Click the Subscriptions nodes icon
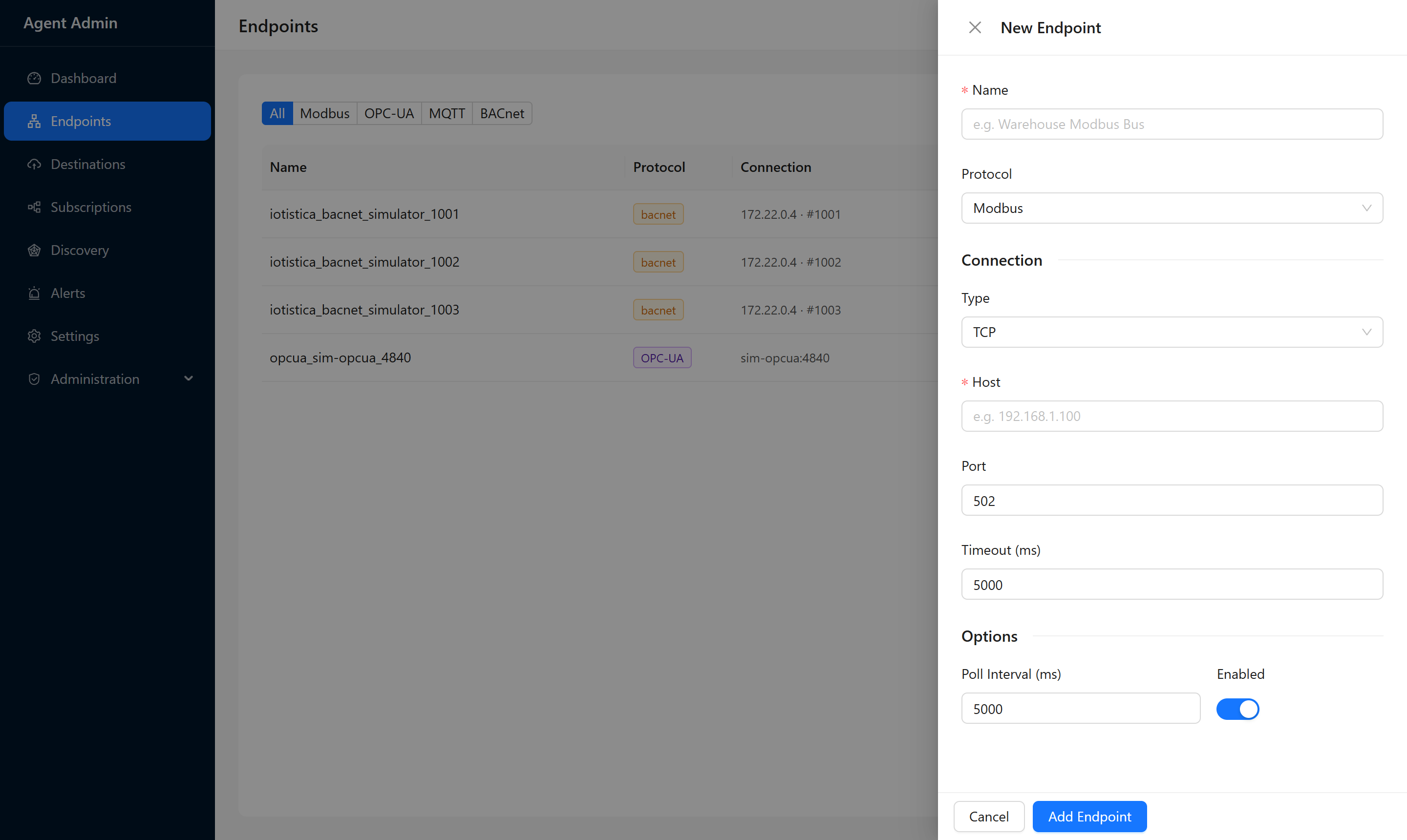1407x840 pixels. click(x=34, y=207)
